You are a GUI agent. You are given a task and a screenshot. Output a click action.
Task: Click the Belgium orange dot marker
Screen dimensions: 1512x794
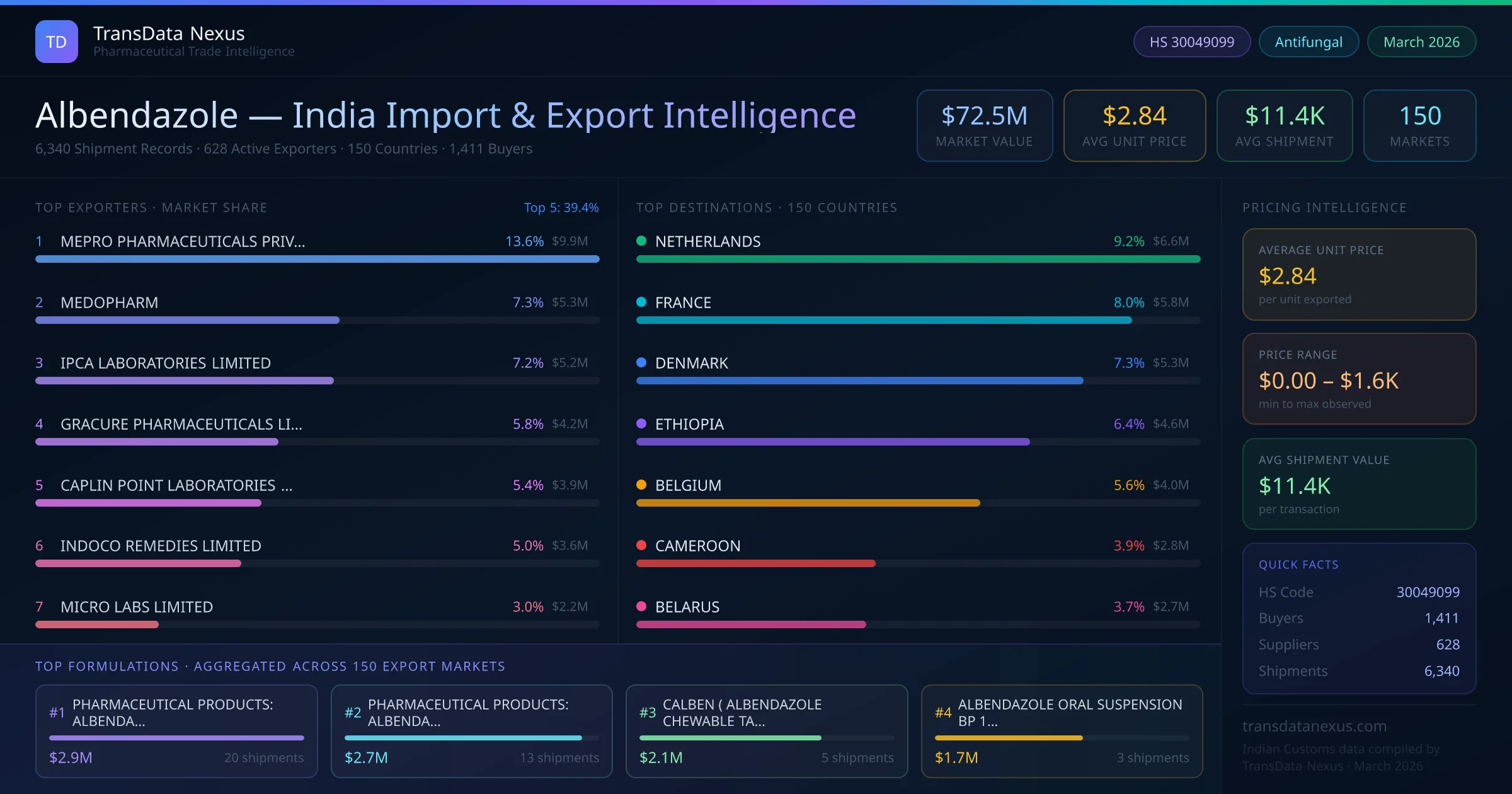click(641, 485)
